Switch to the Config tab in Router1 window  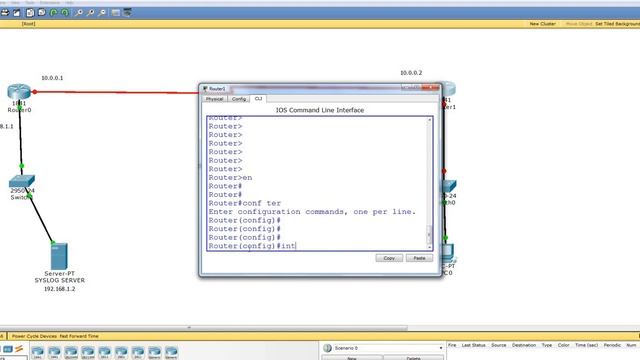click(x=239, y=99)
